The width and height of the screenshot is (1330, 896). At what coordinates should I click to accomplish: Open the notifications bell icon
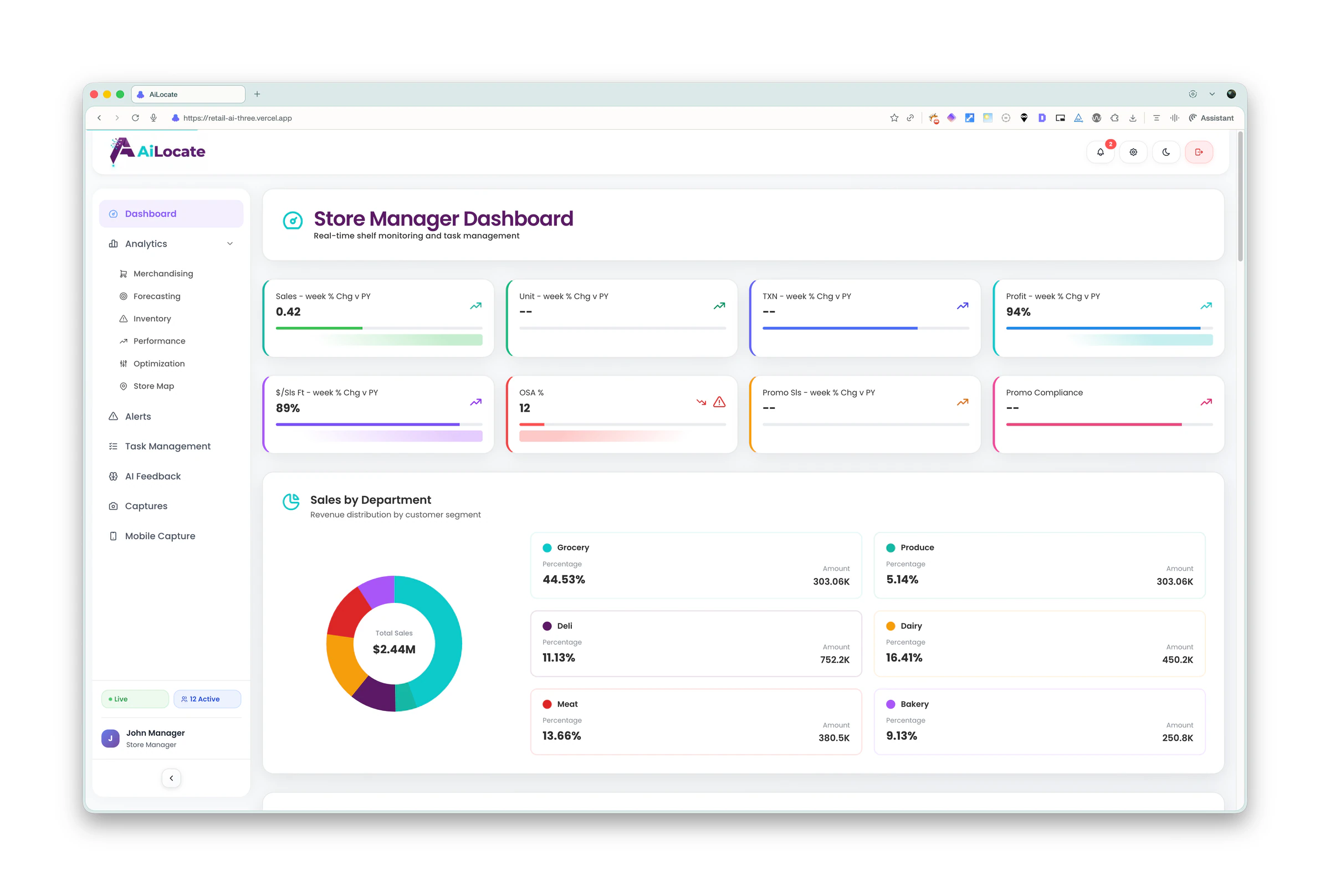click(x=1100, y=152)
